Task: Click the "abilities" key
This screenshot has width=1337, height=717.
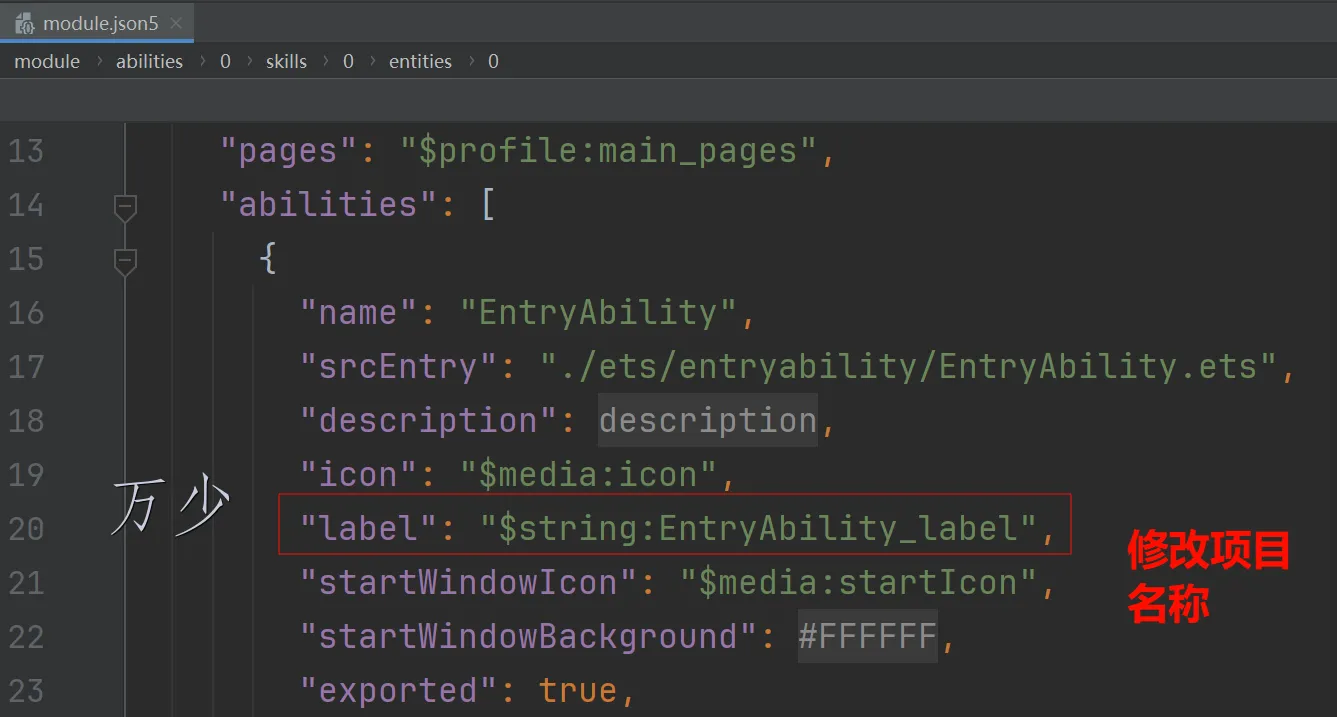Action: coord(329,205)
